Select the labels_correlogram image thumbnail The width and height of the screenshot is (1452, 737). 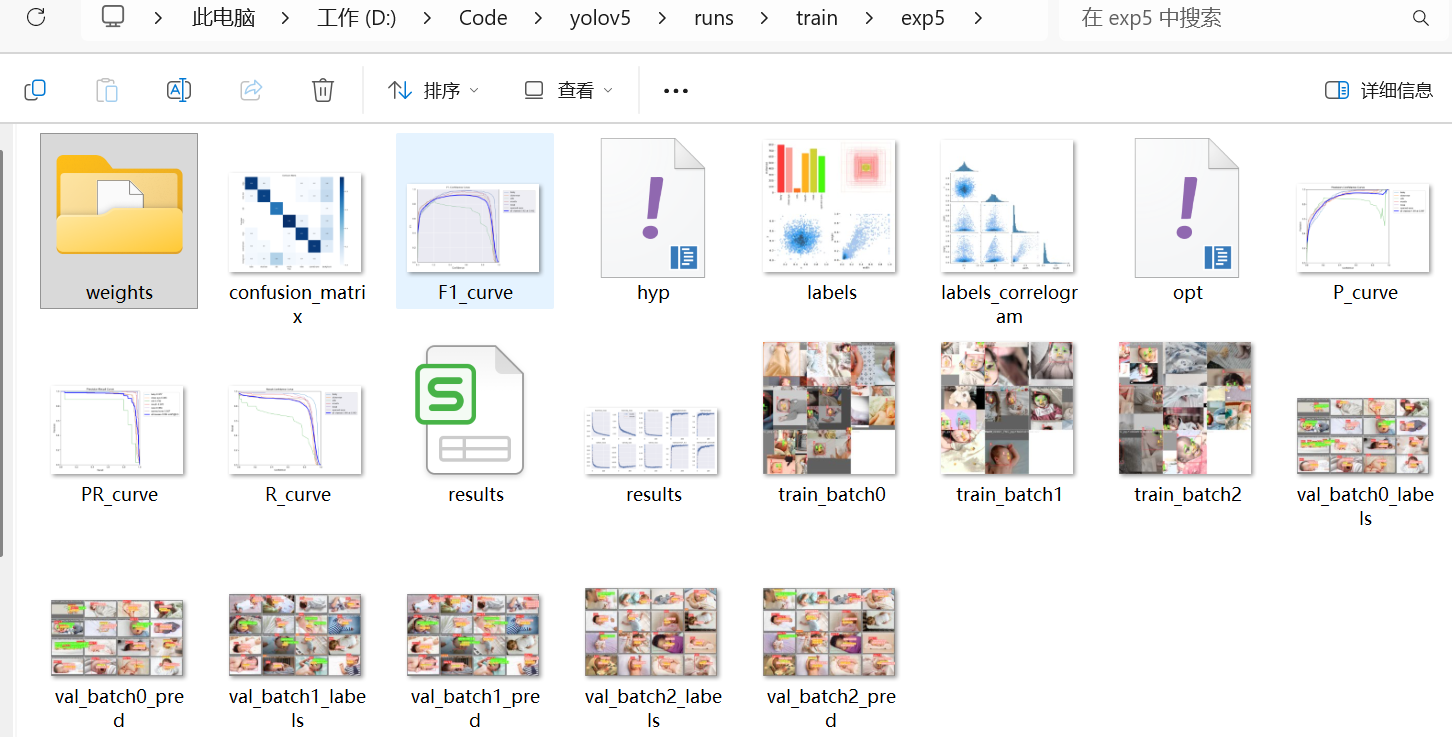coord(1008,206)
